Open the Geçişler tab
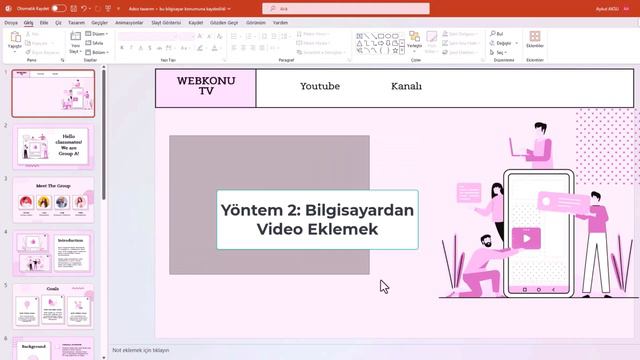The width and height of the screenshot is (640, 360). 100,23
